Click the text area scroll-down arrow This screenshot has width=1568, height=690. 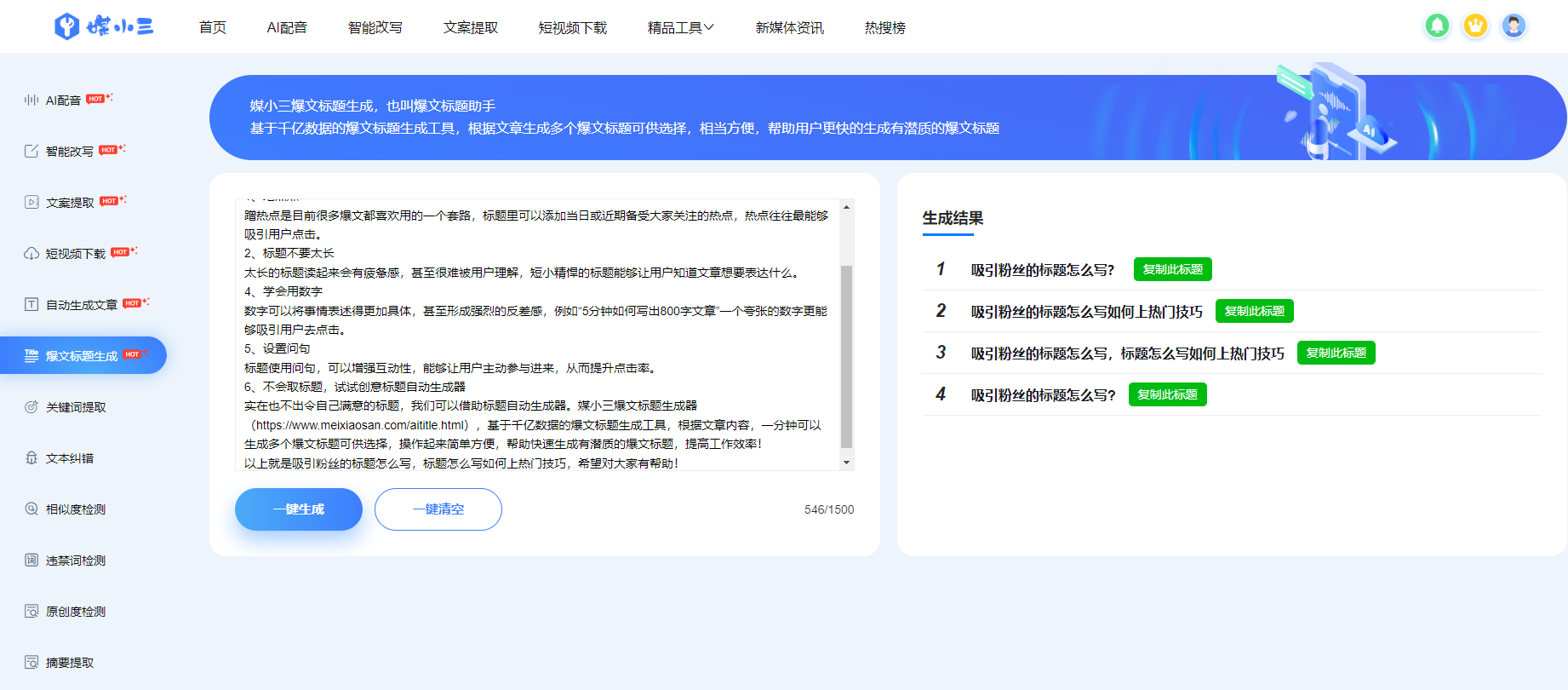pos(846,463)
